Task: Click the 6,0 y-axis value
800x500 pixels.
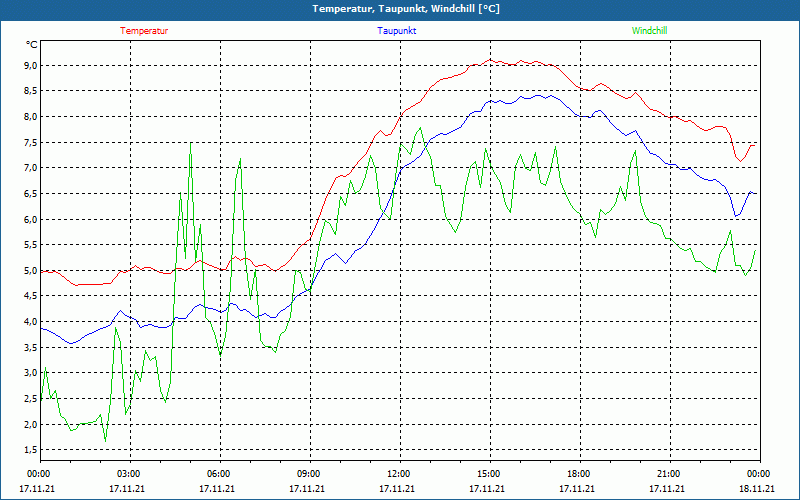Action: 31,219
